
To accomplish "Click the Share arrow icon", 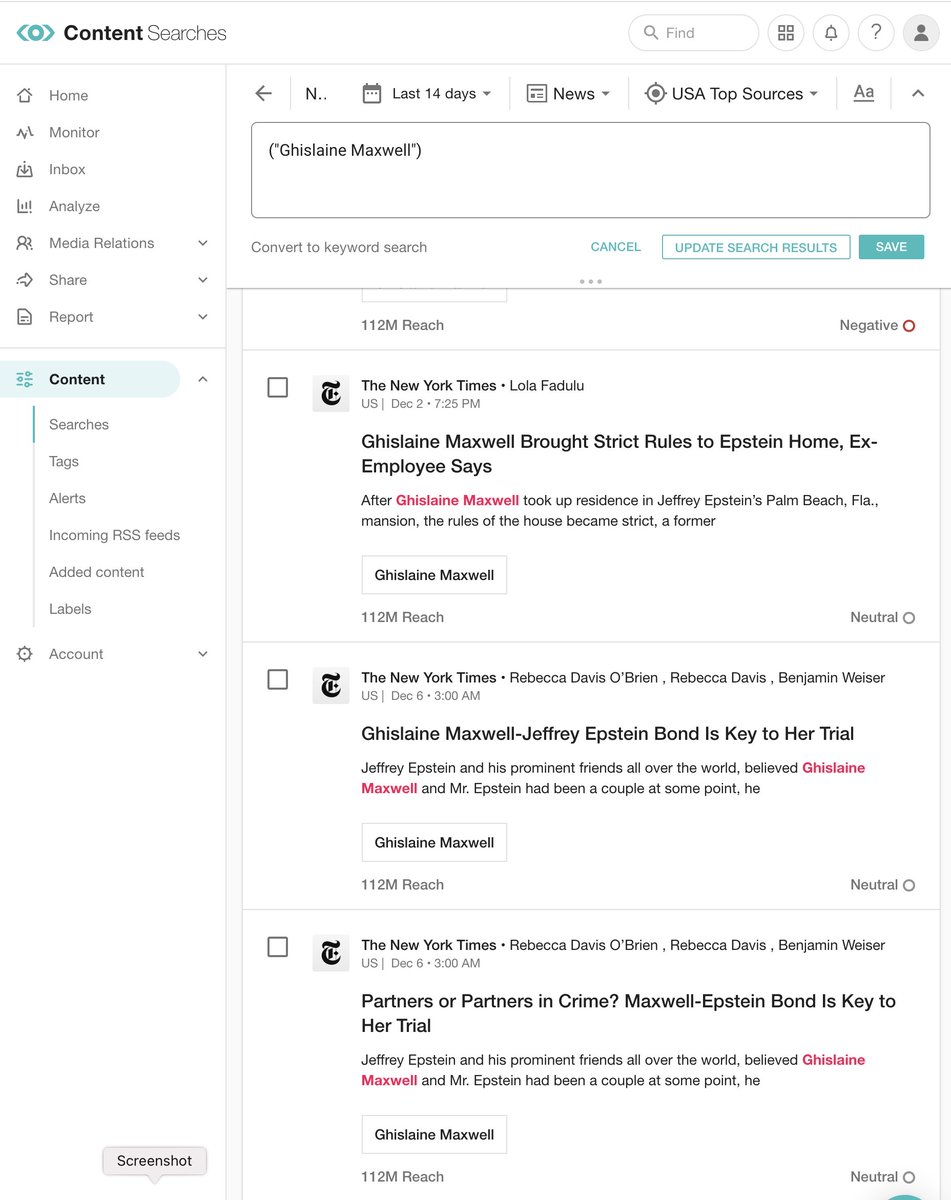I will [25, 280].
